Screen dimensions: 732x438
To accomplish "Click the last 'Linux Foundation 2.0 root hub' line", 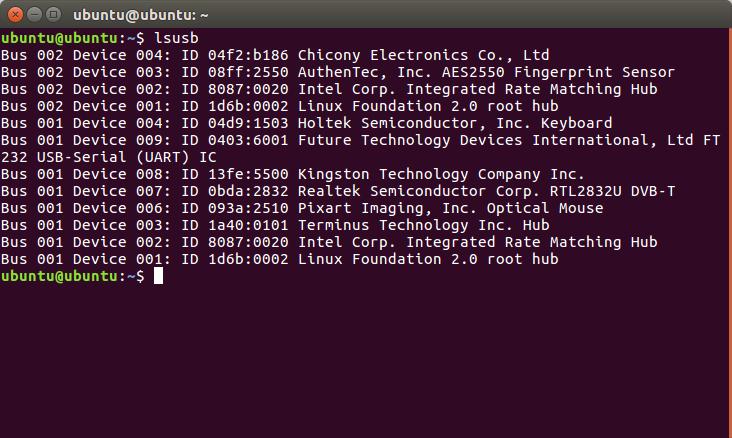I will pyautogui.click(x=280, y=259).
